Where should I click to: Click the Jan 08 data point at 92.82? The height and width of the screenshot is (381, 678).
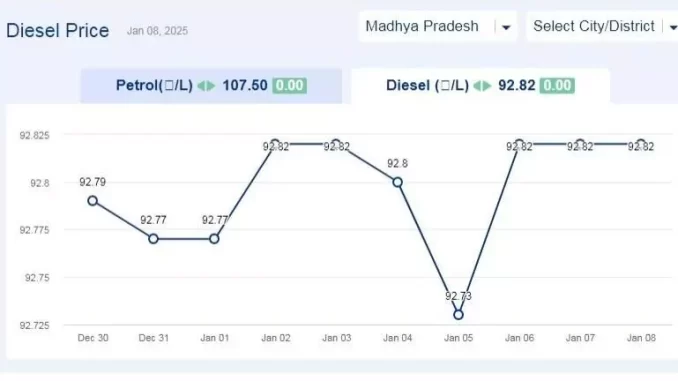tap(641, 144)
